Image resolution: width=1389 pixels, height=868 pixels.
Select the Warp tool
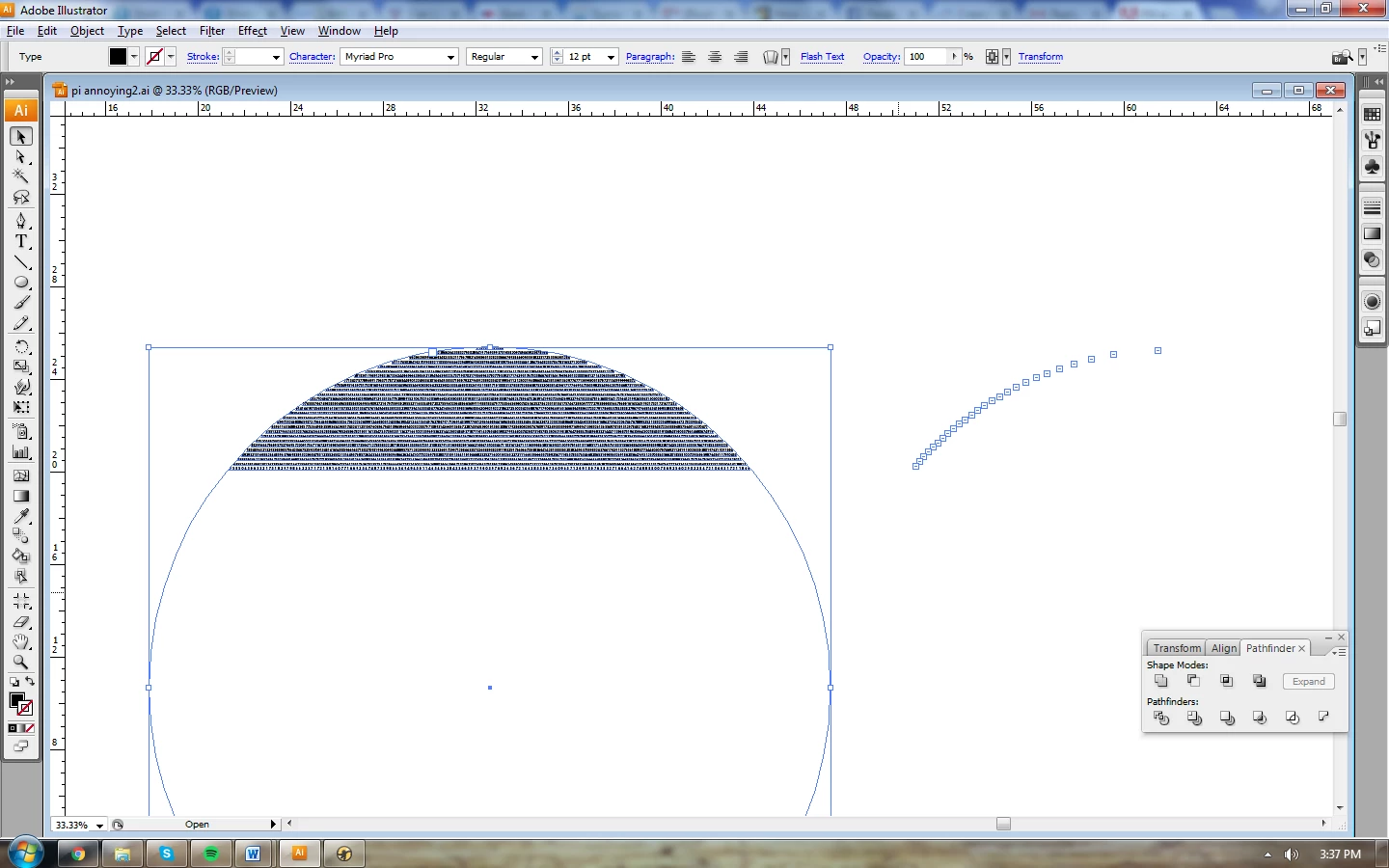21,387
